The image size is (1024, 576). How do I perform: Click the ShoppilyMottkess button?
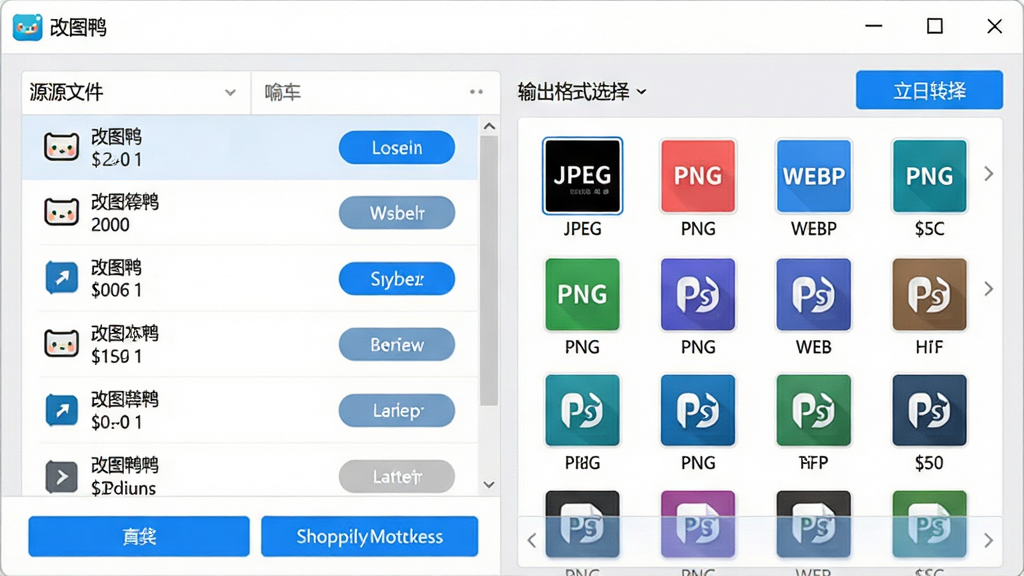[370, 536]
